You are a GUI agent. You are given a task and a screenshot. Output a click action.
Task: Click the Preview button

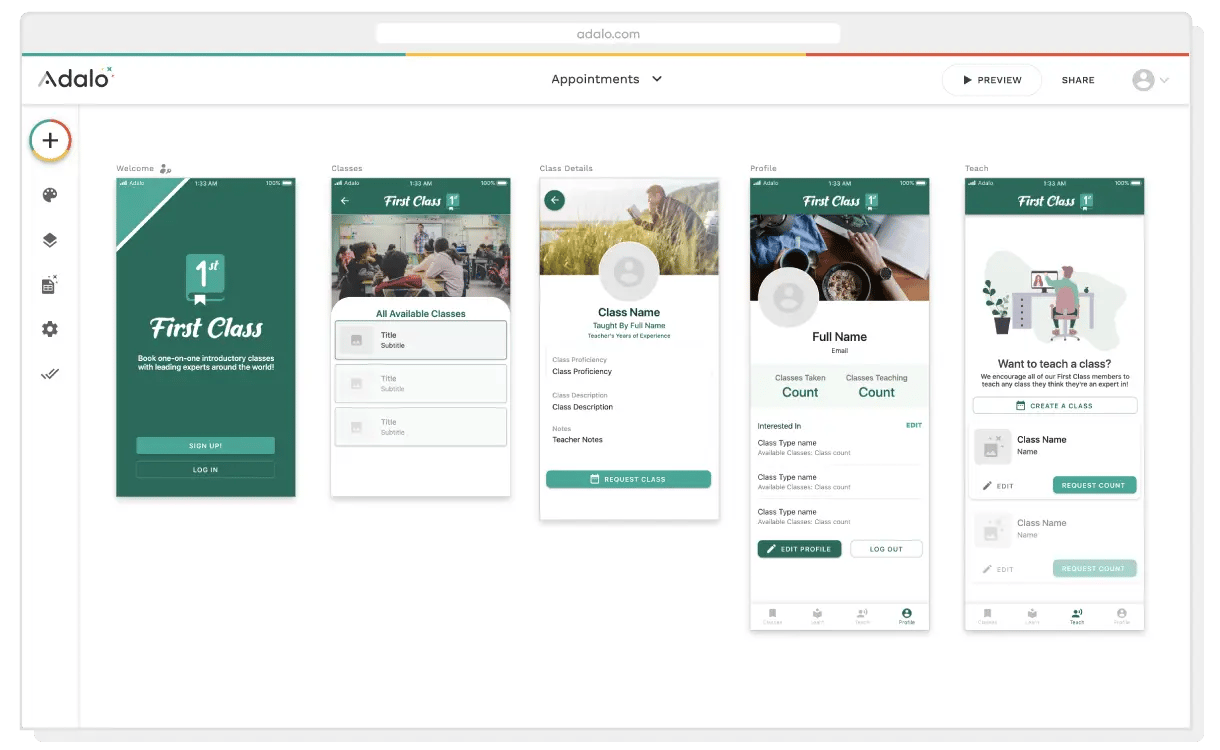[991, 80]
